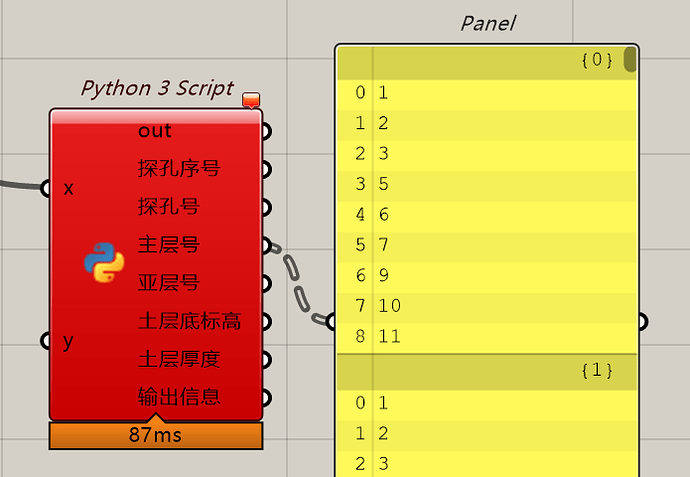The height and width of the screenshot is (477, 690).
Task: Click the Python logo icon on the script component
Action: [x=104, y=263]
